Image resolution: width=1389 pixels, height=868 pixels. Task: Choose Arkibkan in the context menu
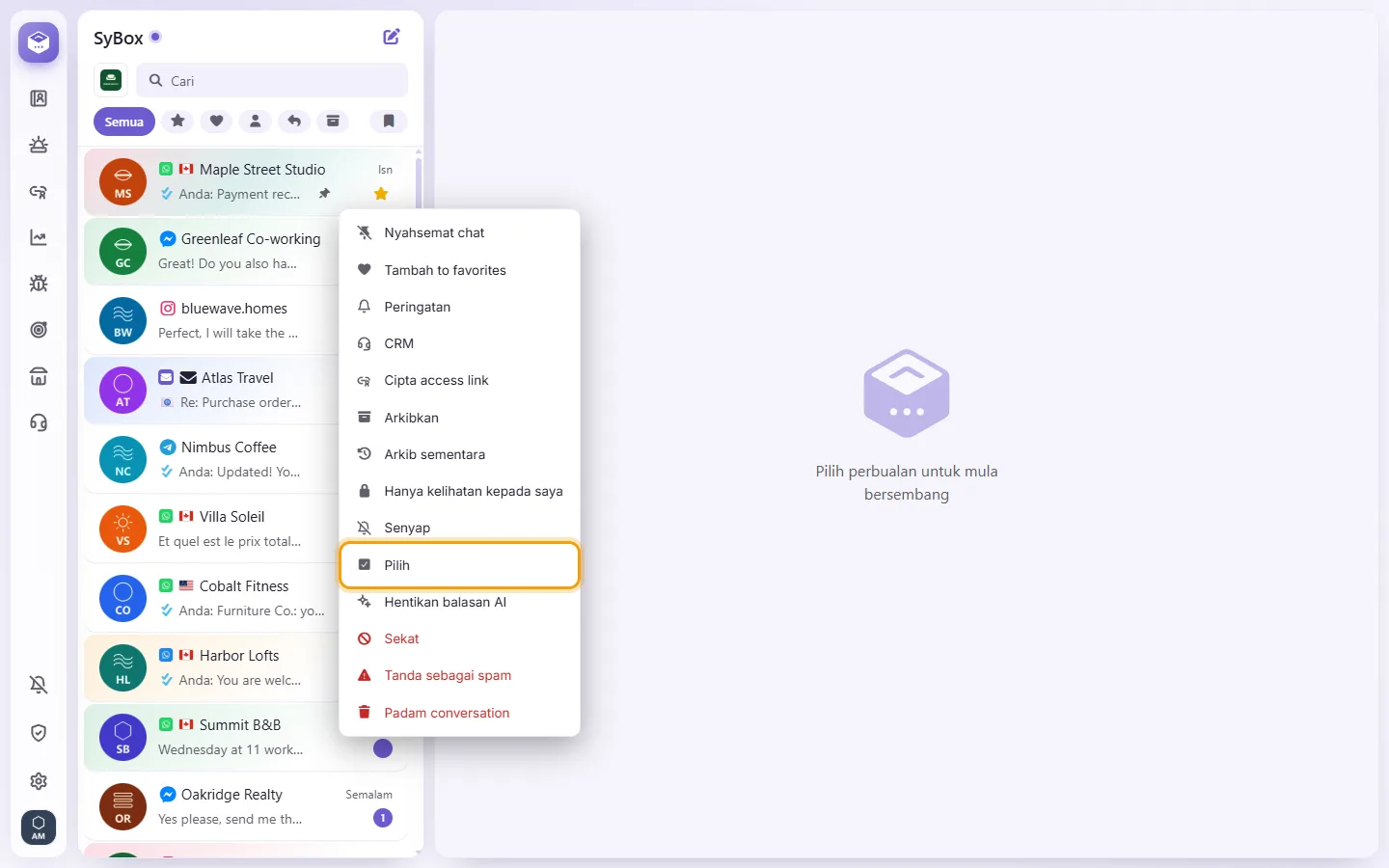pos(460,418)
